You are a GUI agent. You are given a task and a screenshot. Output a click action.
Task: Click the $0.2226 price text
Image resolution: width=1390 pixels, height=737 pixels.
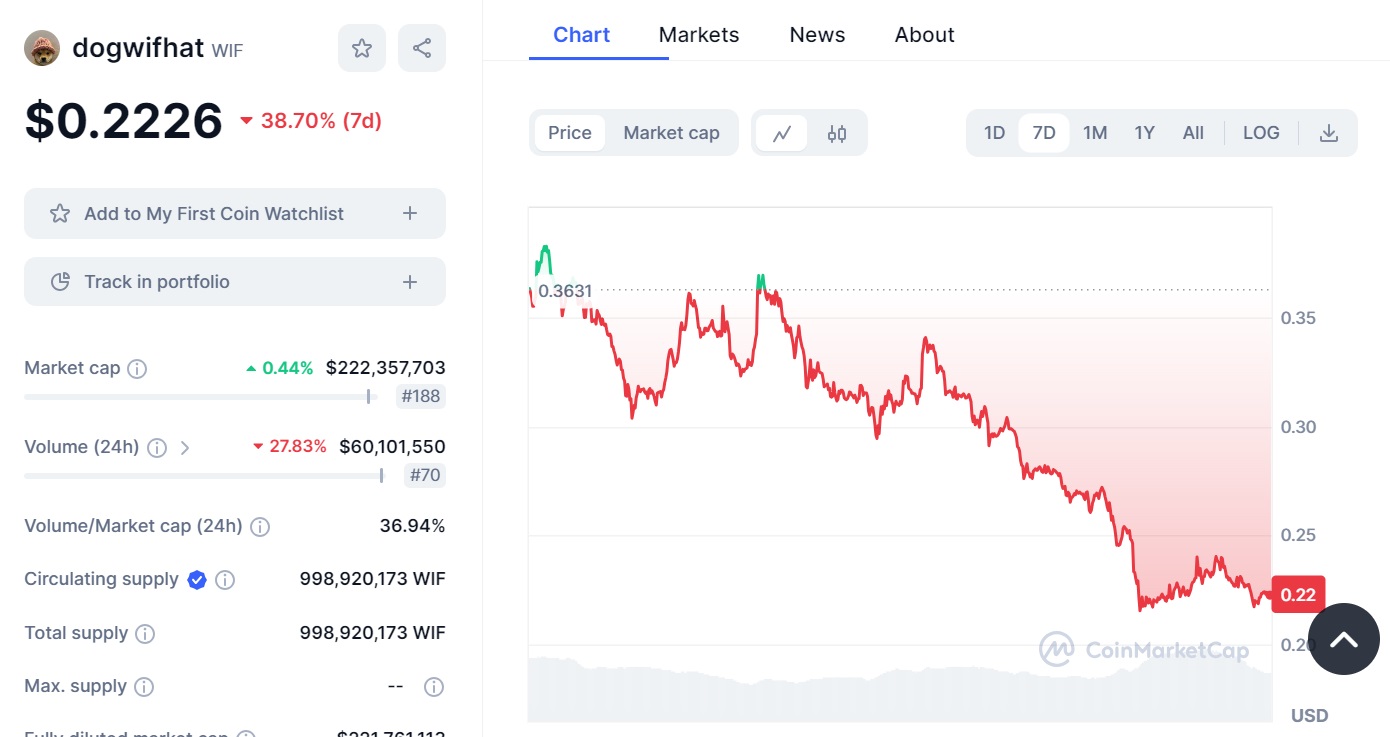click(x=123, y=121)
